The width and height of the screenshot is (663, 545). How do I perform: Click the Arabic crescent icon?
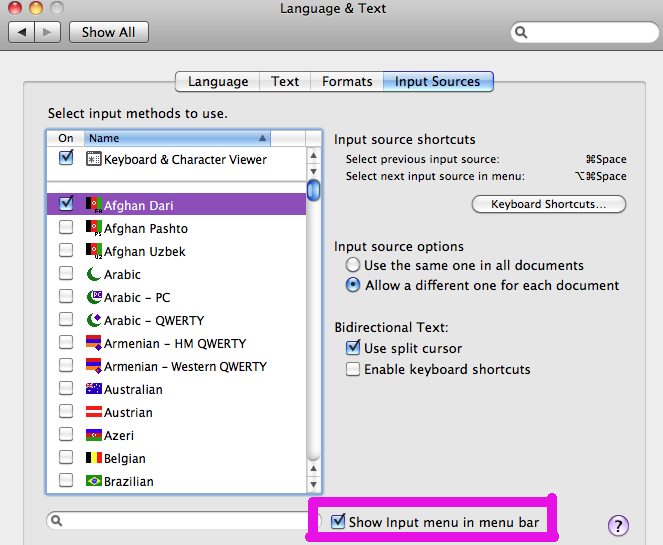tap(93, 274)
